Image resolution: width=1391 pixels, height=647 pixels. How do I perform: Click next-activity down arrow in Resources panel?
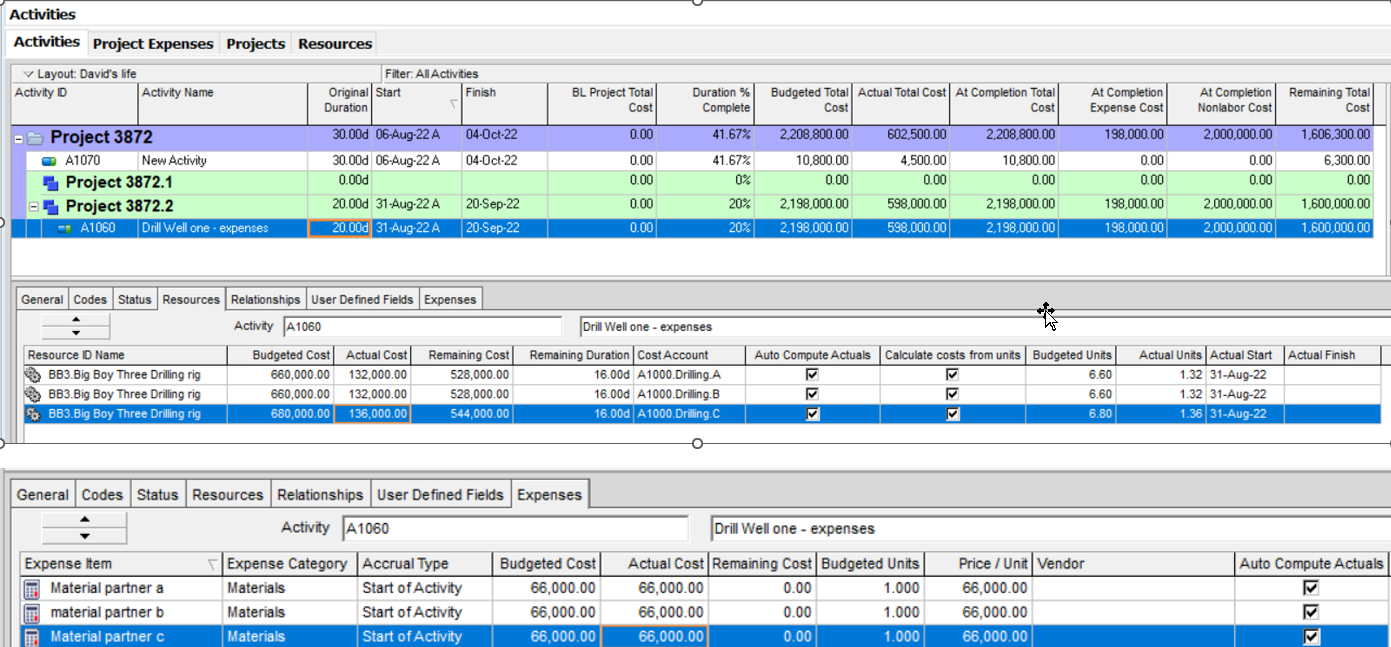(76, 333)
